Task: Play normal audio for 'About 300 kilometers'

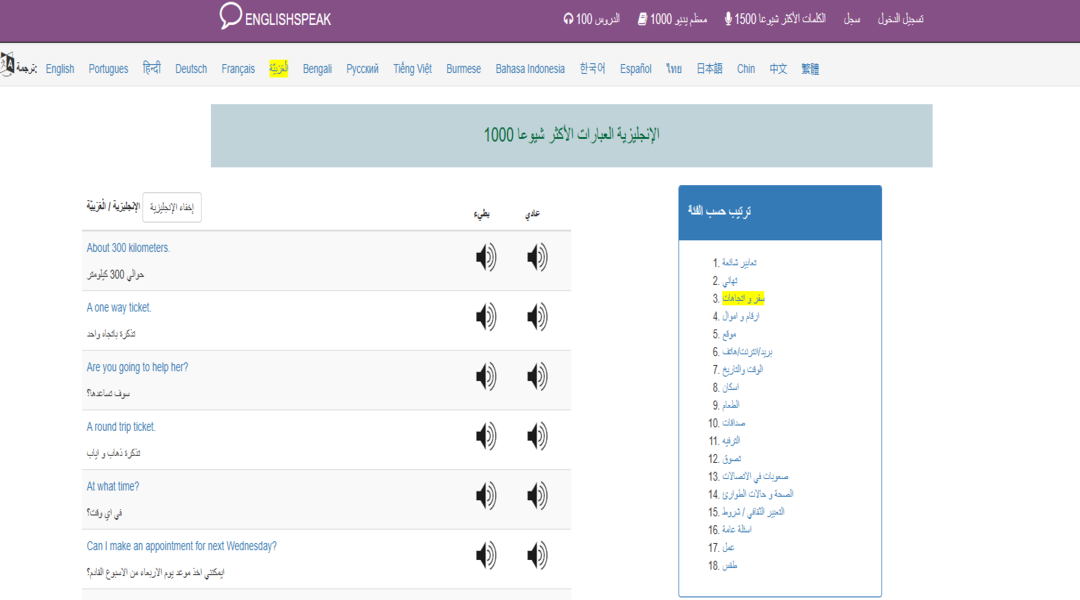Action: [538, 256]
